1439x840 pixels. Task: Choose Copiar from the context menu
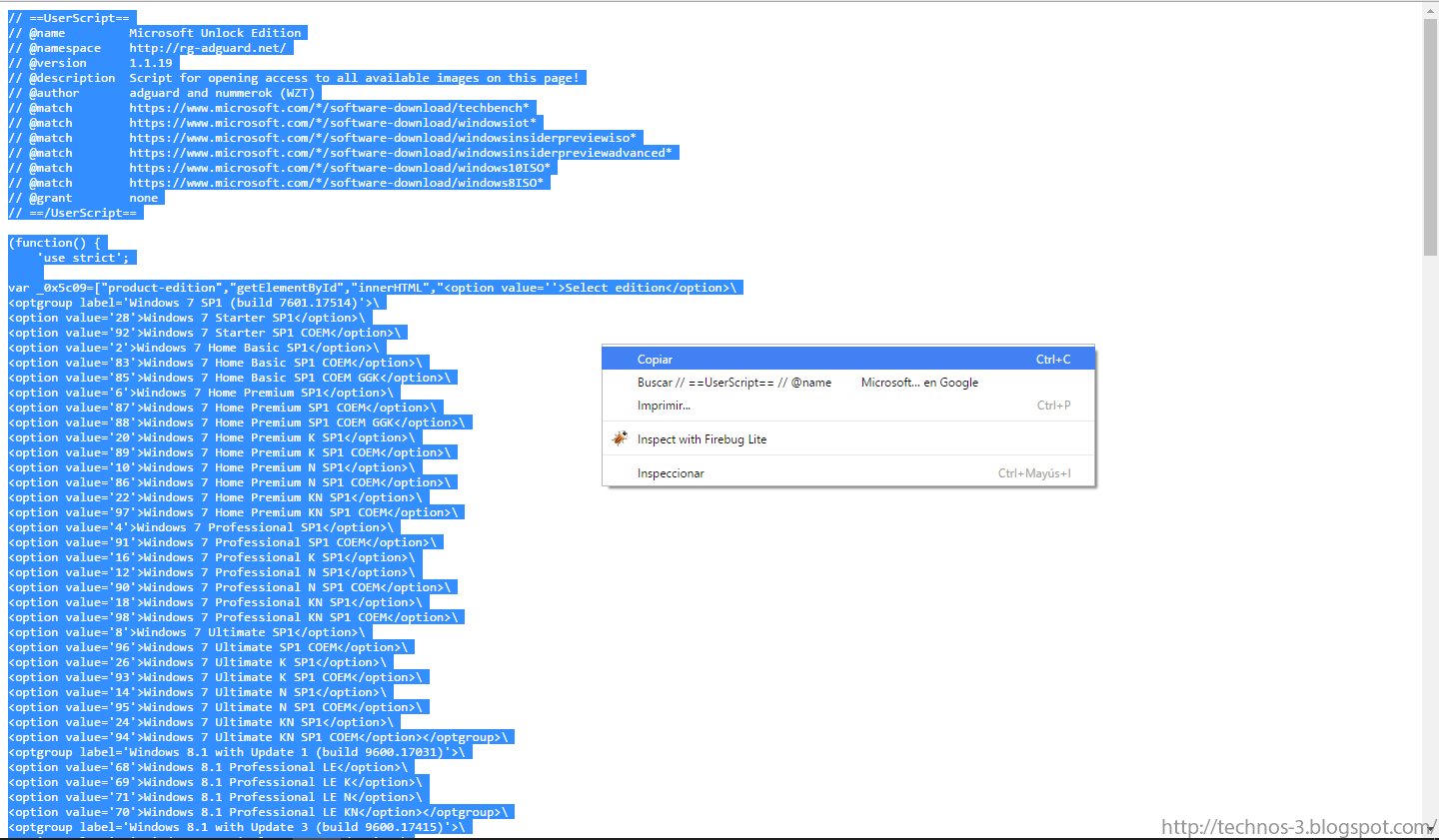pos(848,360)
